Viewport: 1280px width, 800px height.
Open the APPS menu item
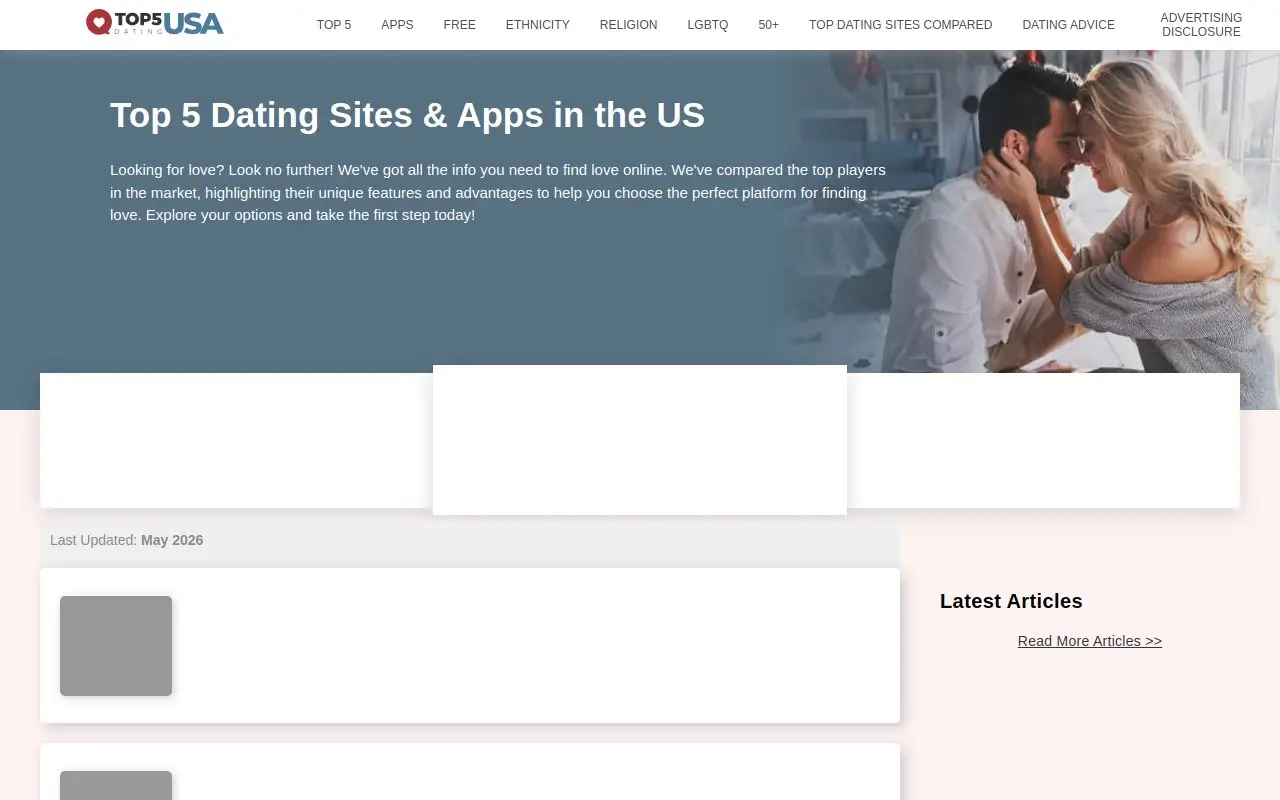tap(397, 25)
